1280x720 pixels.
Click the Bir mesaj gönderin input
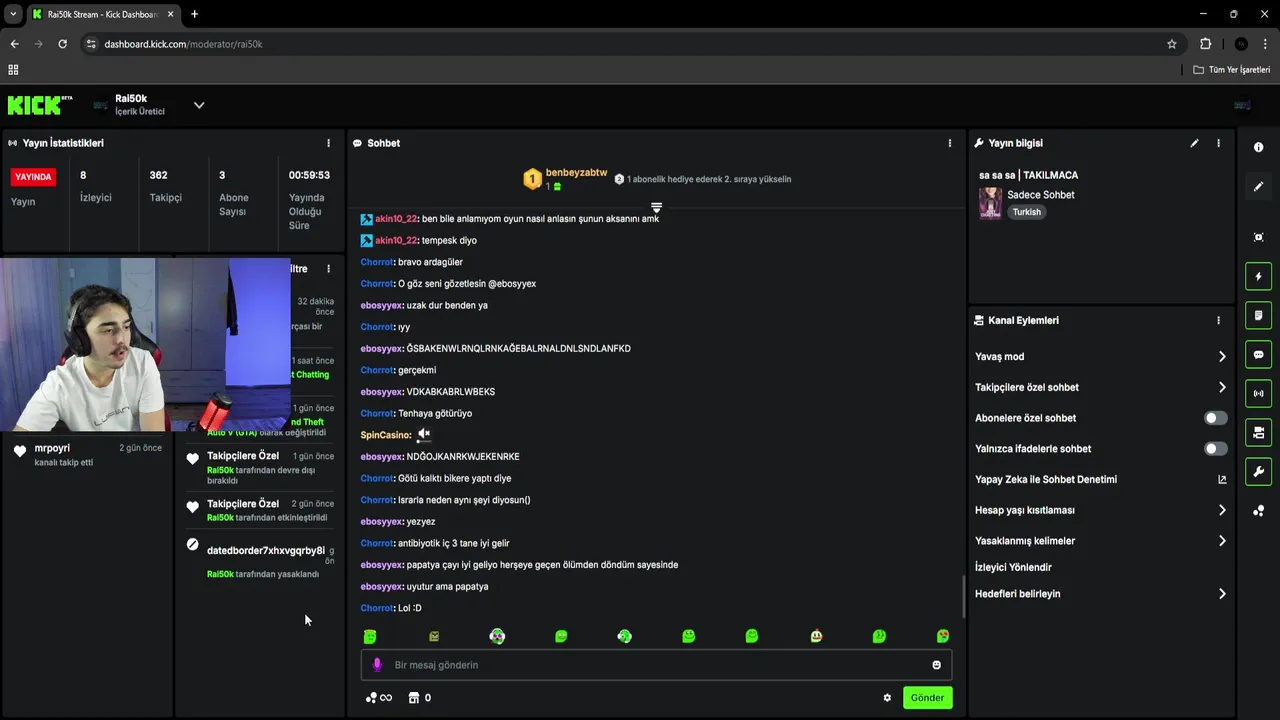tap(656, 665)
